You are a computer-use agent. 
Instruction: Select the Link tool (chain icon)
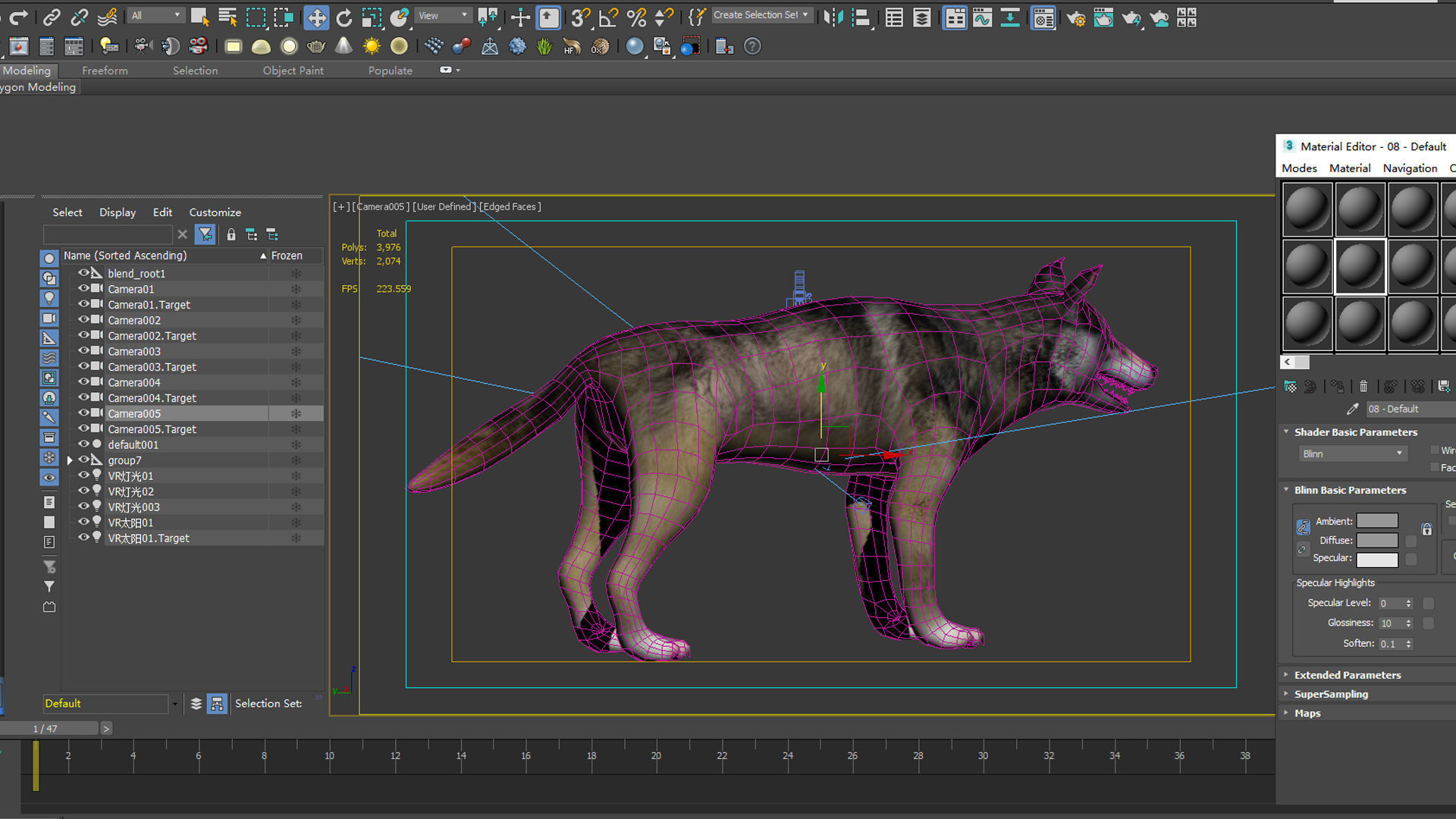coord(52,17)
